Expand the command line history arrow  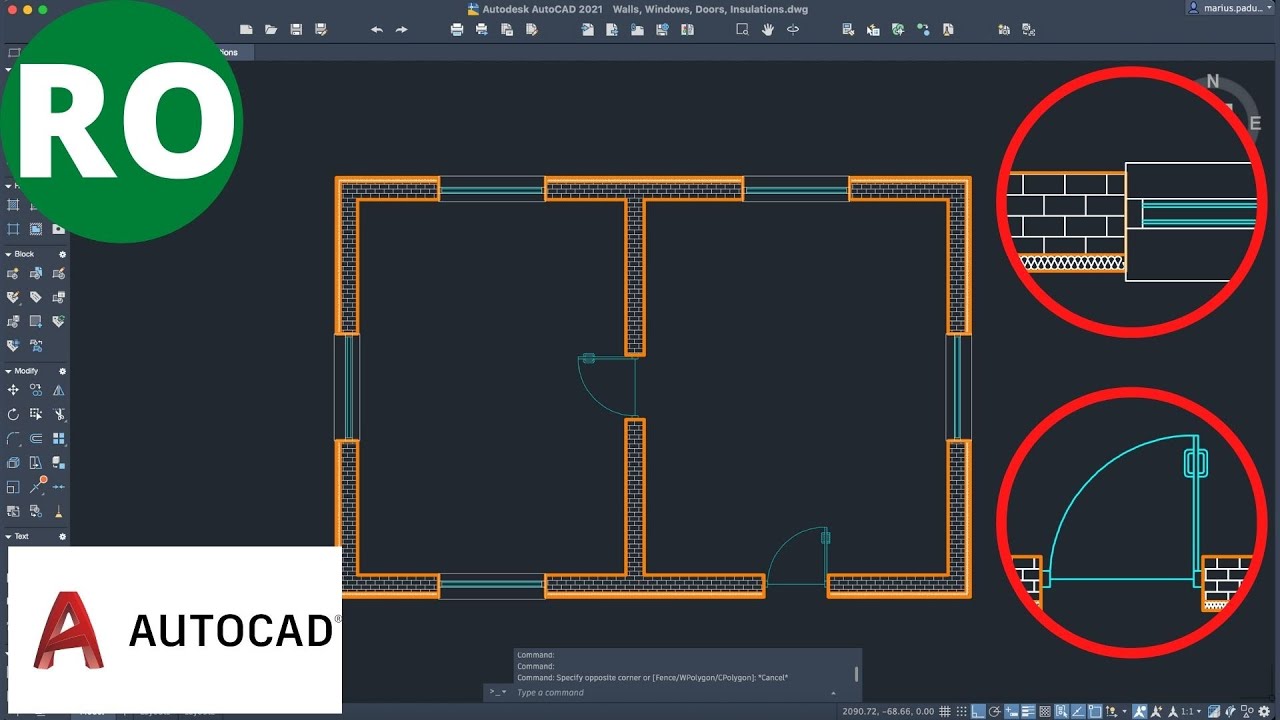coord(834,693)
